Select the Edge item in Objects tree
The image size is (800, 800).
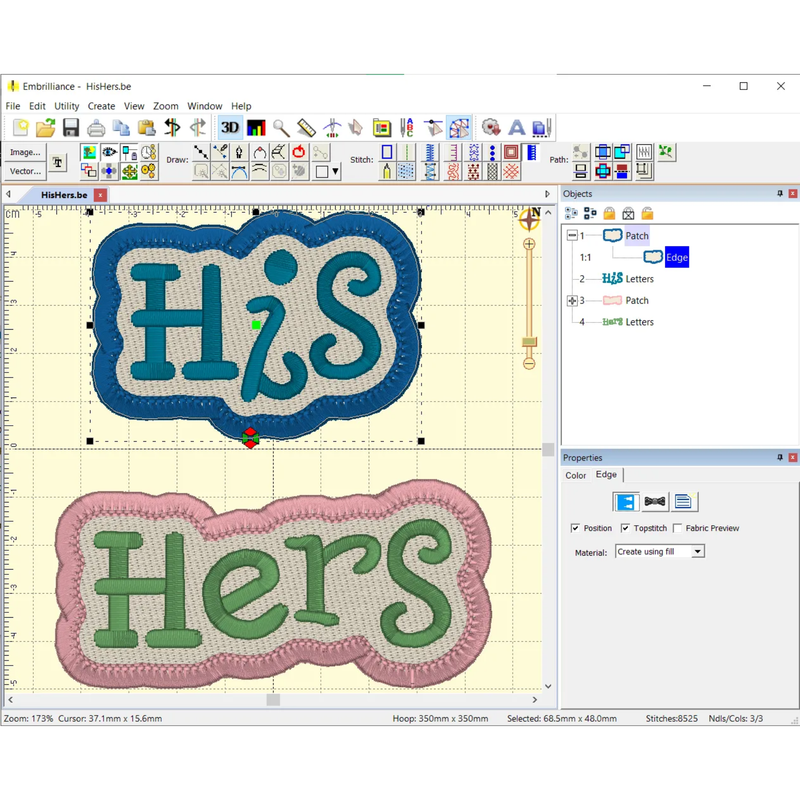tap(677, 258)
